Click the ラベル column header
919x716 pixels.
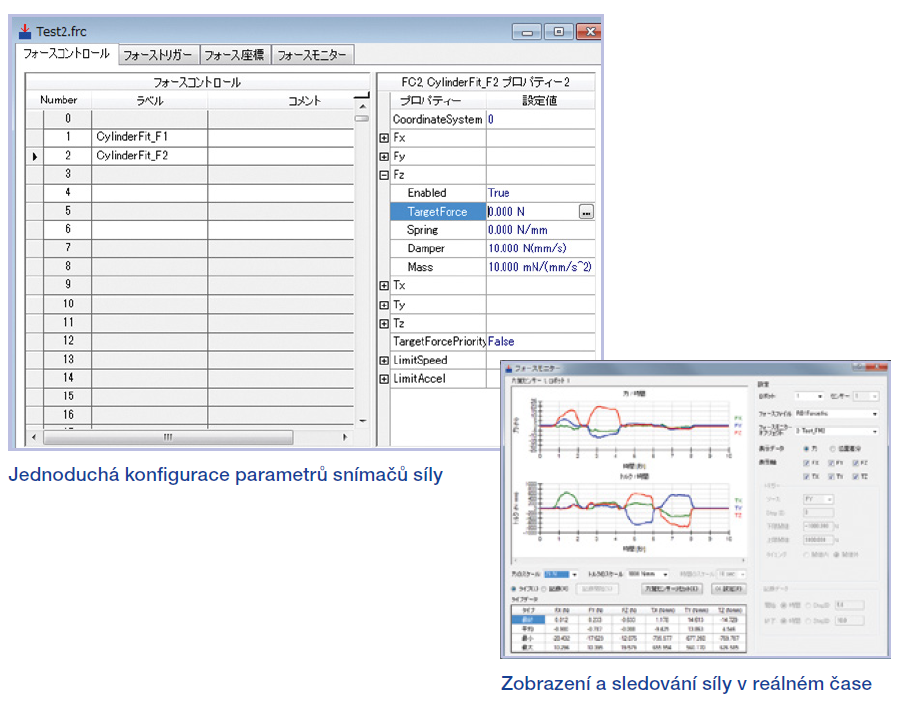(149, 101)
